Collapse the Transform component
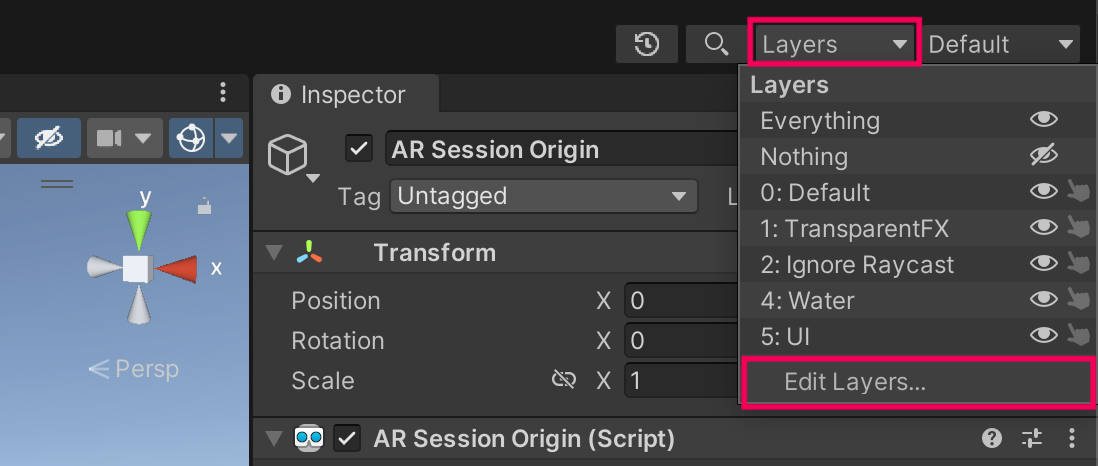This screenshot has height=466, width=1098. click(x=274, y=252)
